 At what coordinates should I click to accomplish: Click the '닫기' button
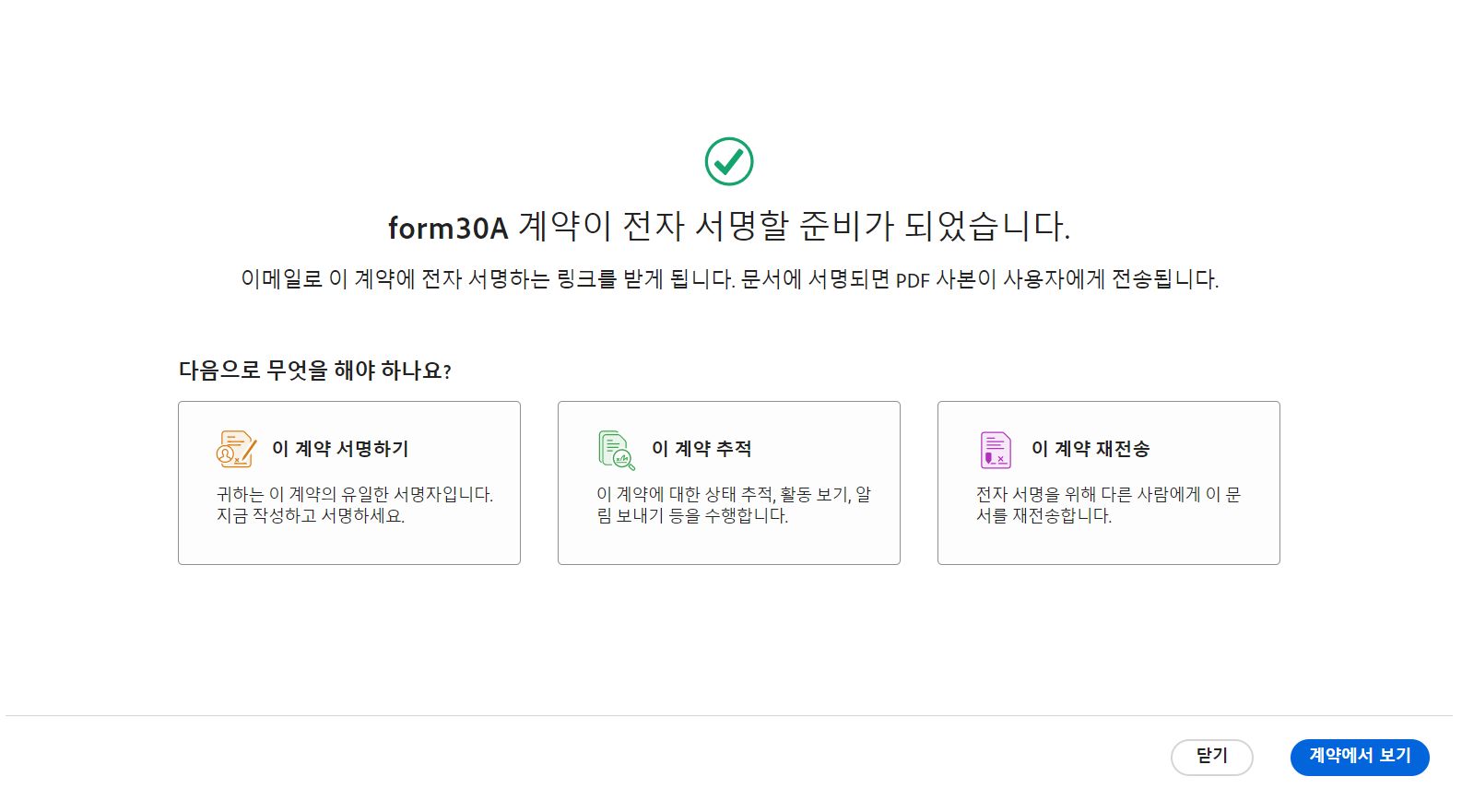[1211, 757]
